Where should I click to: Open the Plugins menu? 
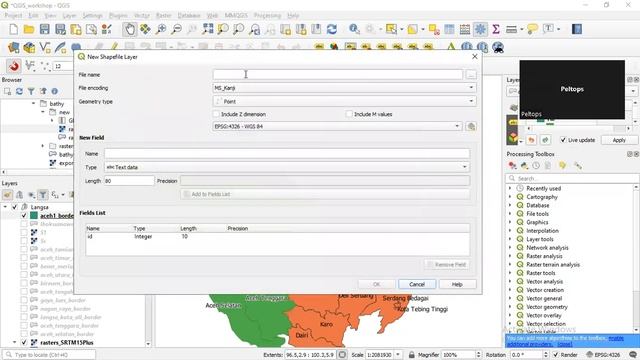pos(118,16)
